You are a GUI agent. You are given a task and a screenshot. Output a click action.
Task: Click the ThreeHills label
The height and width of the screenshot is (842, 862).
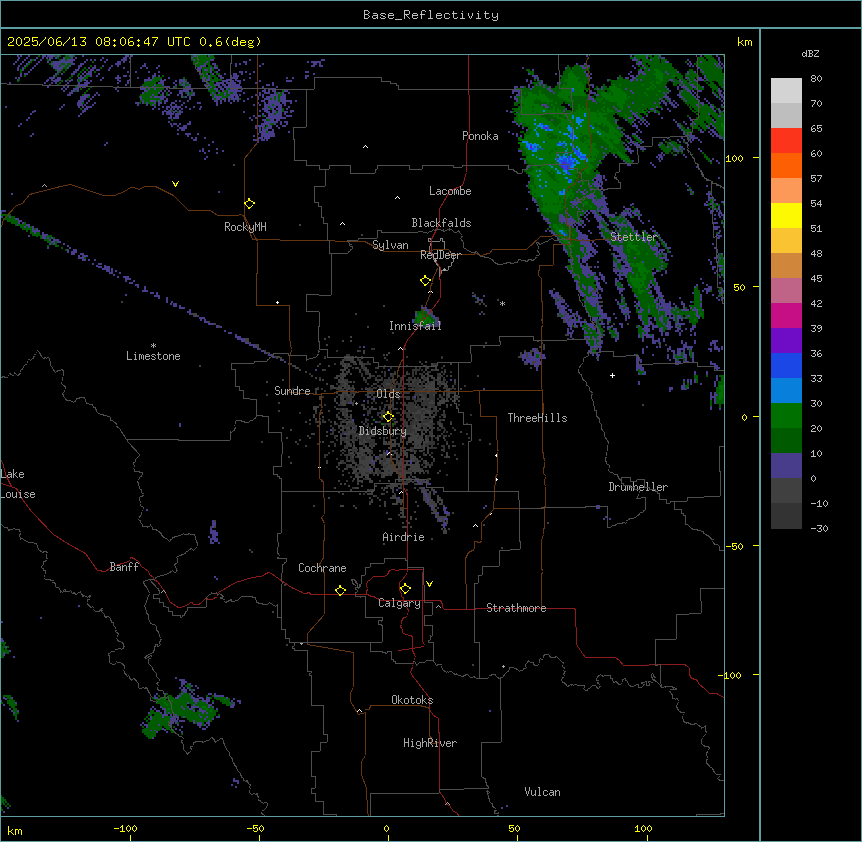tap(537, 418)
